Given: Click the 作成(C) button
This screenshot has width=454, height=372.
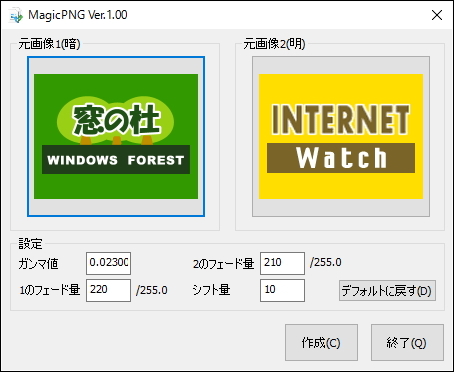Looking at the screenshot, I should pos(321,343).
